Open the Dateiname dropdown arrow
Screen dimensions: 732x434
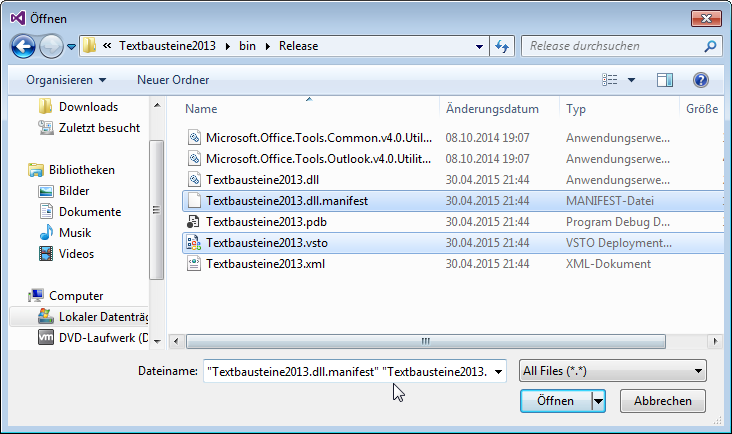498,371
